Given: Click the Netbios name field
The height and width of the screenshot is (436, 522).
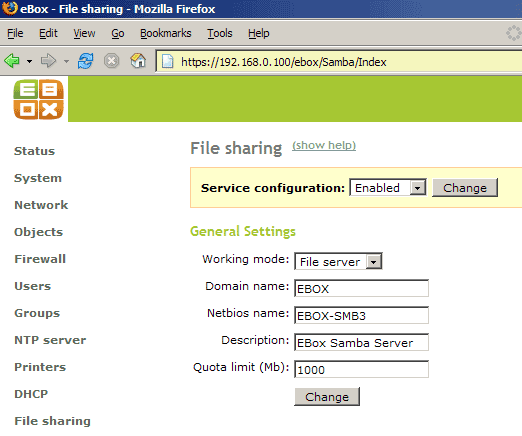Looking at the screenshot, I should 361,315.
